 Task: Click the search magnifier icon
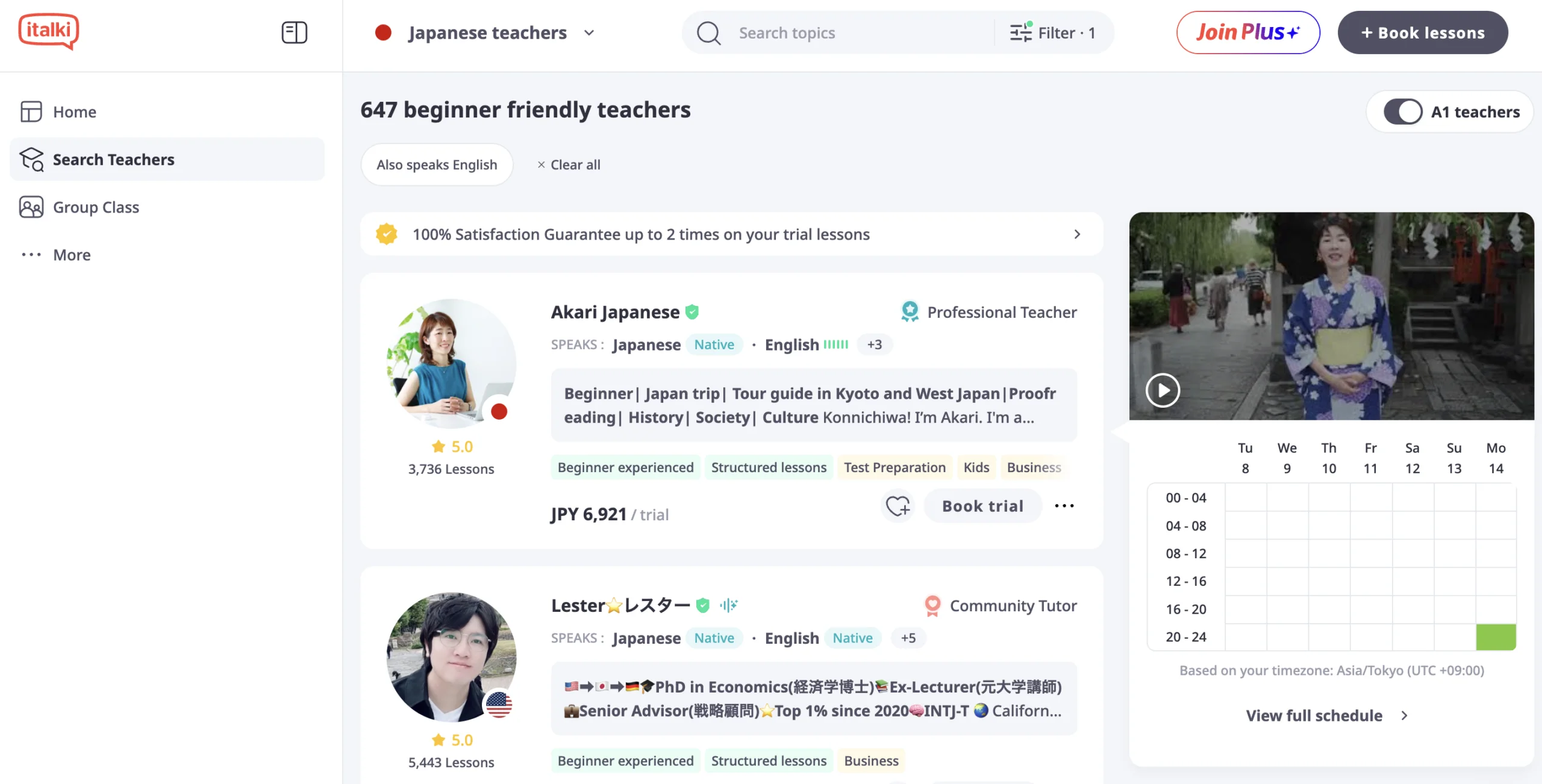click(708, 33)
